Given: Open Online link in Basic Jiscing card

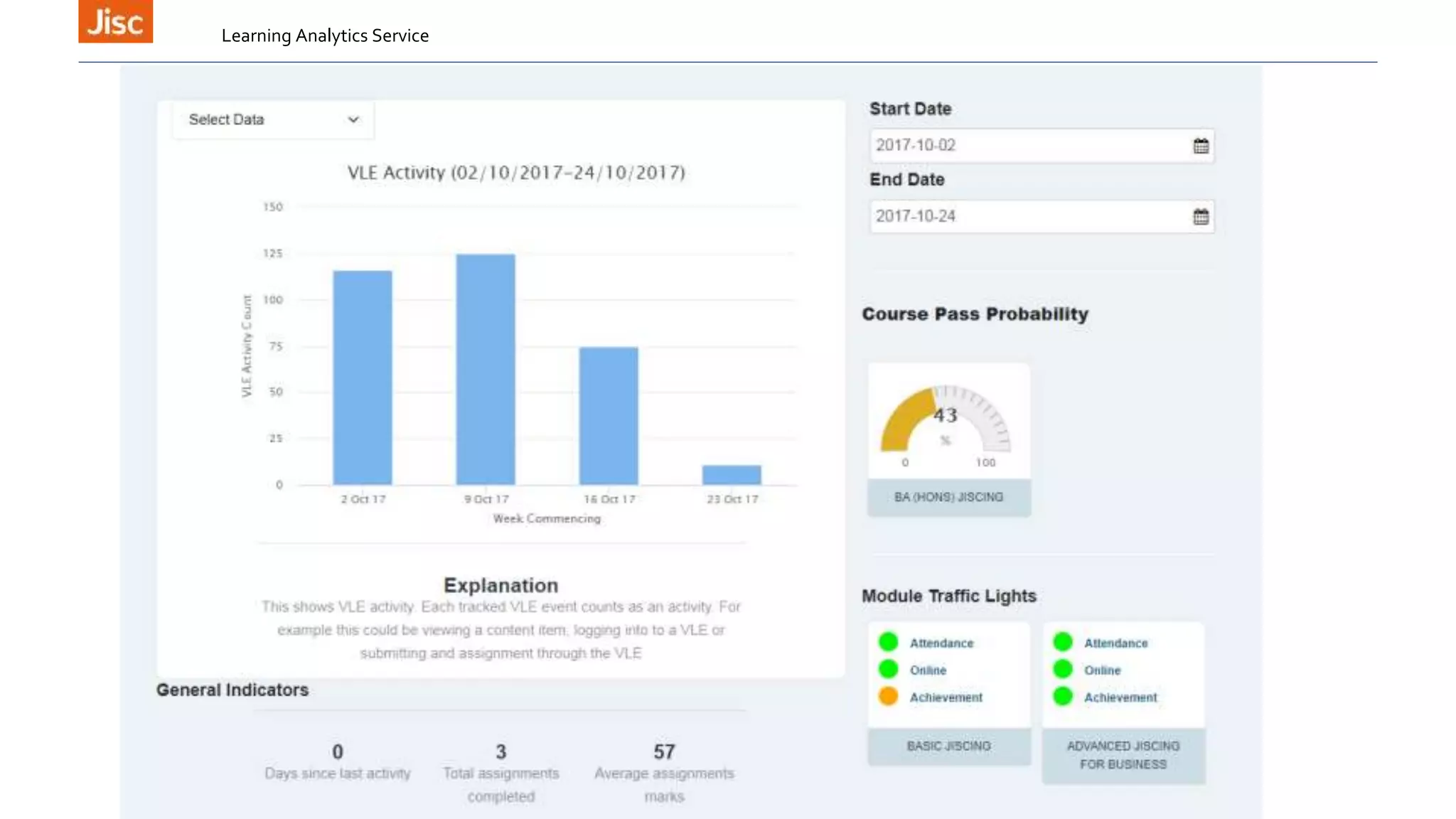Looking at the screenshot, I should coord(928,670).
